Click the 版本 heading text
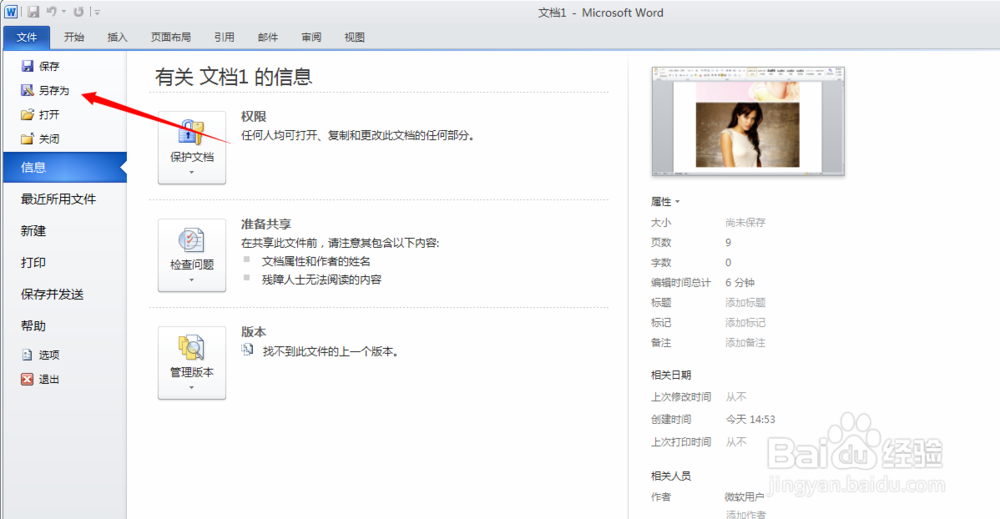Image resolution: width=1000 pixels, height=519 pixels. pos(253,332)
